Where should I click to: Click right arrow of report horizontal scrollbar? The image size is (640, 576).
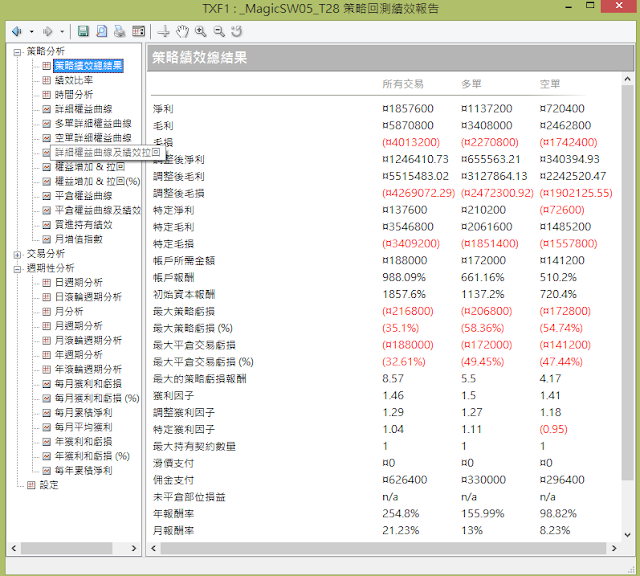614,548
